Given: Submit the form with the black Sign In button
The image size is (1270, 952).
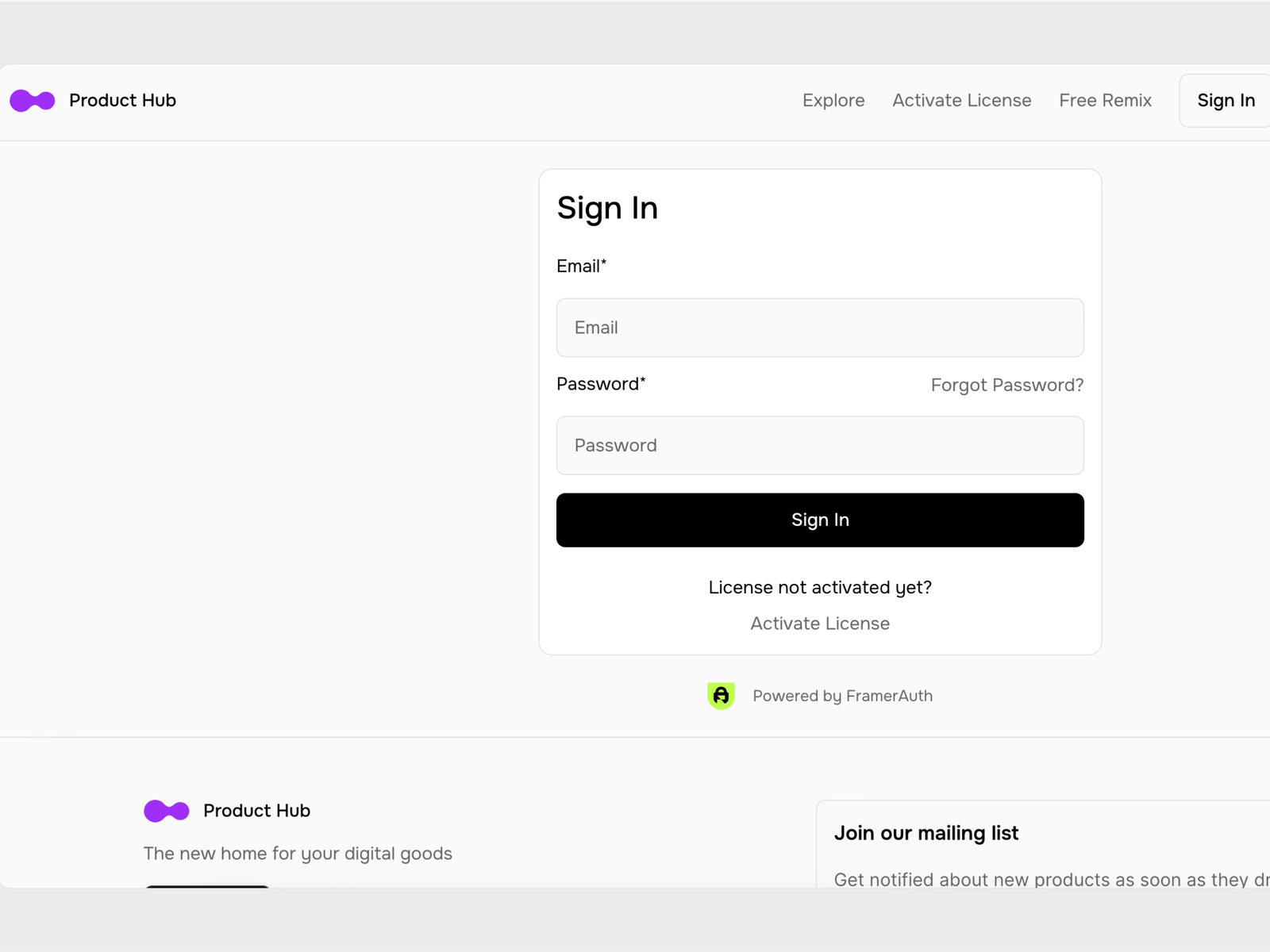Looking at the screenshot, I should tap(819, 520).
